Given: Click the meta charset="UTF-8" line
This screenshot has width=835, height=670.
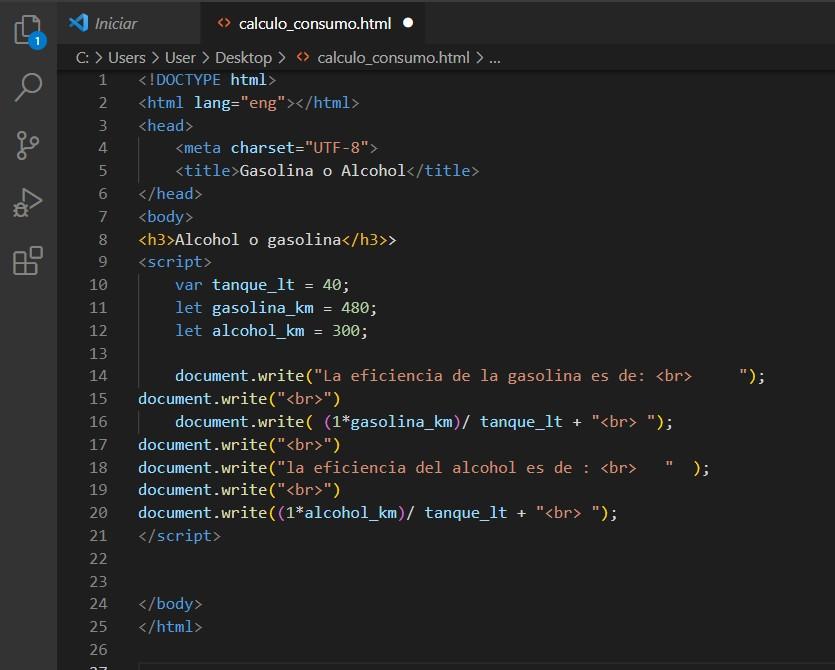Looking at the screenshot, I should pos(276,148).
